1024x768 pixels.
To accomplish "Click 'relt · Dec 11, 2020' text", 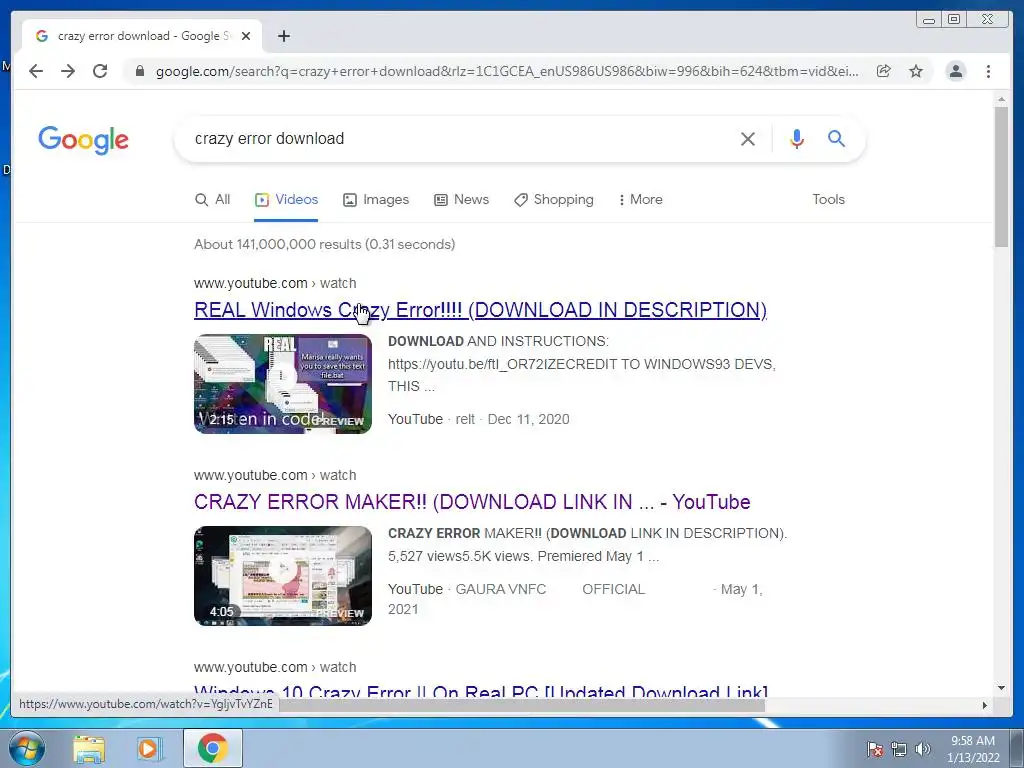I will [x=512, y=419].
